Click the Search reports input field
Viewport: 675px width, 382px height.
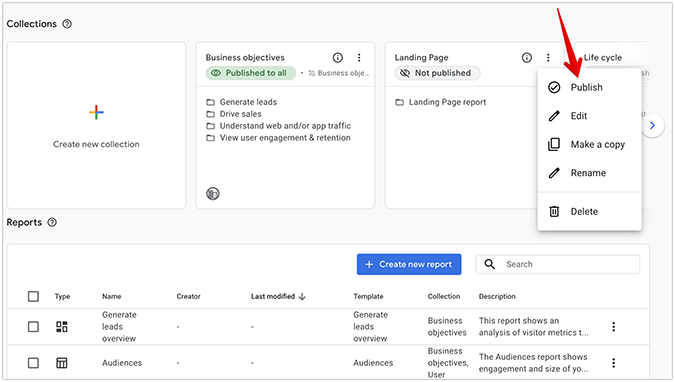557,264
